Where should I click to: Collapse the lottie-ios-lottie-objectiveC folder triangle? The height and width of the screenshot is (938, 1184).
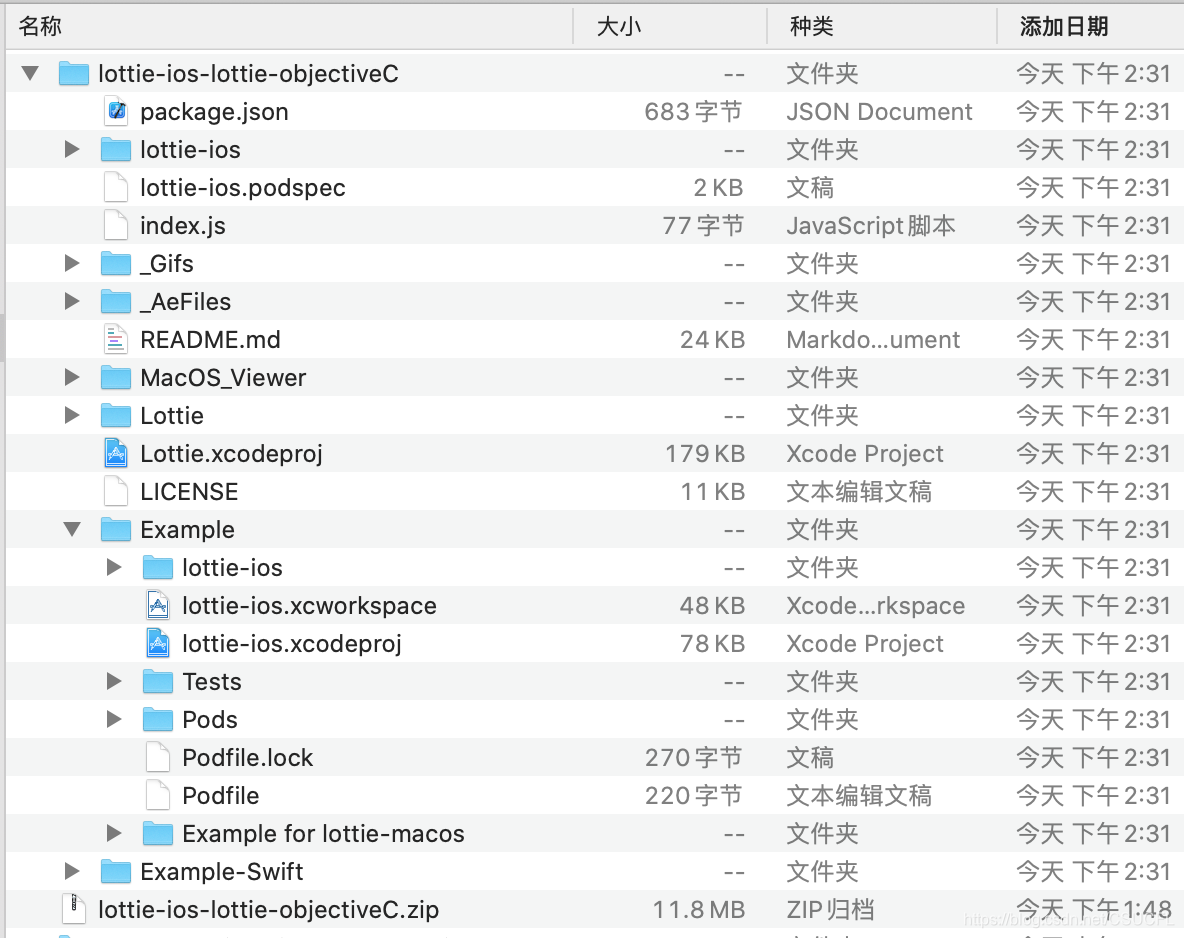coord(30,73)
